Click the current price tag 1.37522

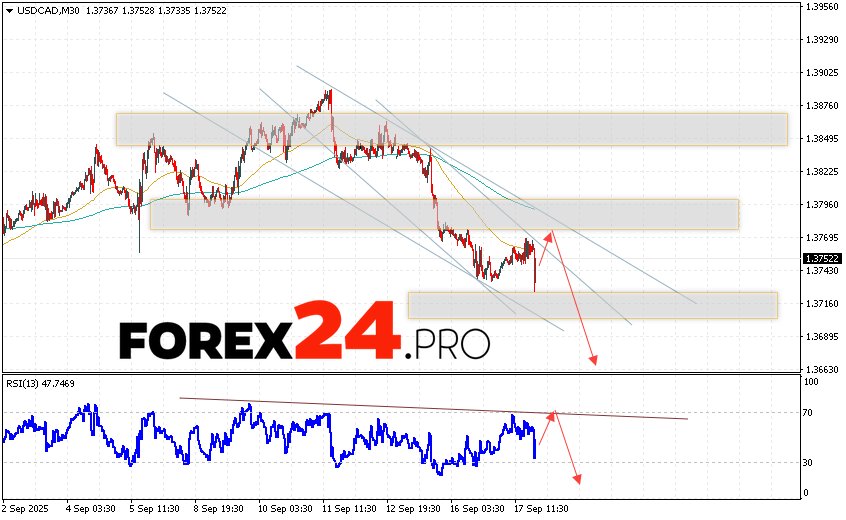point(821,258)
